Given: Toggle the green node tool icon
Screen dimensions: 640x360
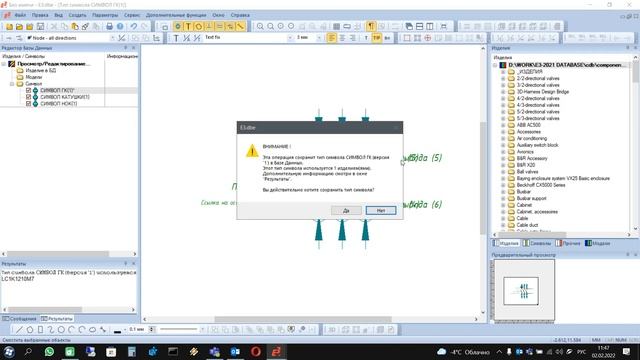Looking at the screenshot, I should point(178,27).
